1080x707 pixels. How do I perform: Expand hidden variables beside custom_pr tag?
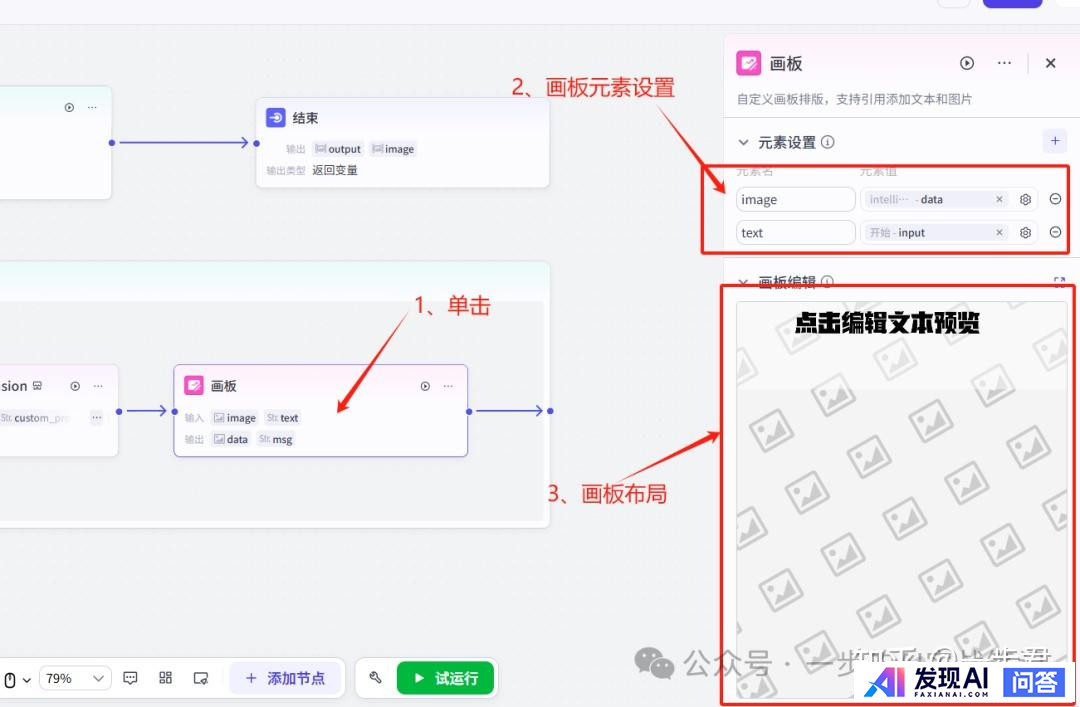pyautogui.click(x=96, y=418)
